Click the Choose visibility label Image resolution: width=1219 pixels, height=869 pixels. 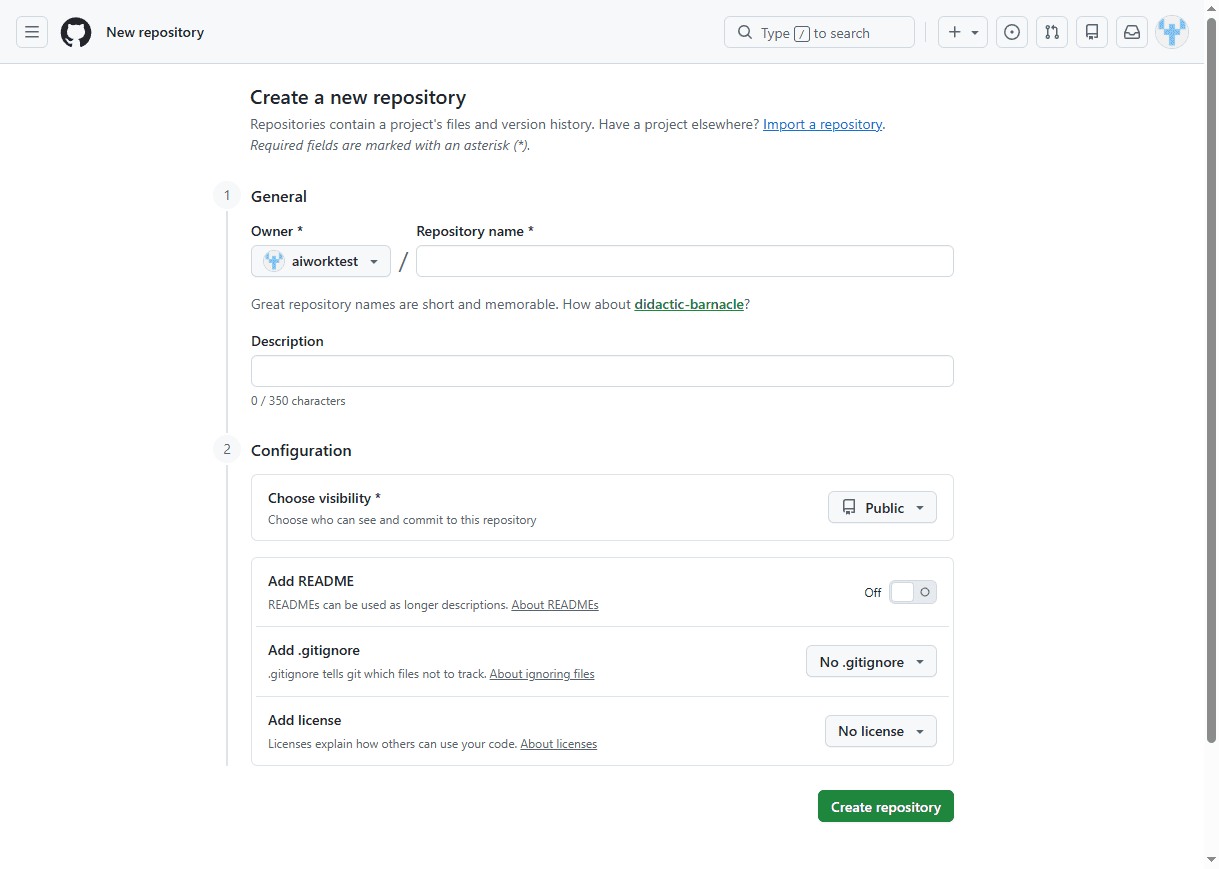(324, 498)
